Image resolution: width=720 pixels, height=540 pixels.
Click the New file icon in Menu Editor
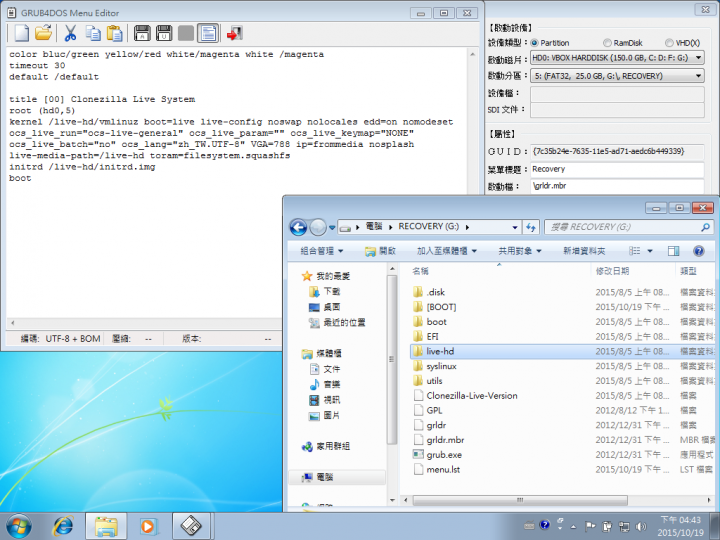tap(22, 33)
